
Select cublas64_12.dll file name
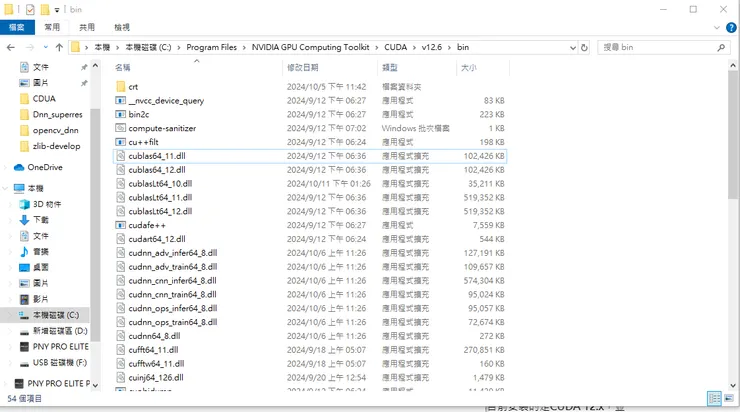(157, 169)
